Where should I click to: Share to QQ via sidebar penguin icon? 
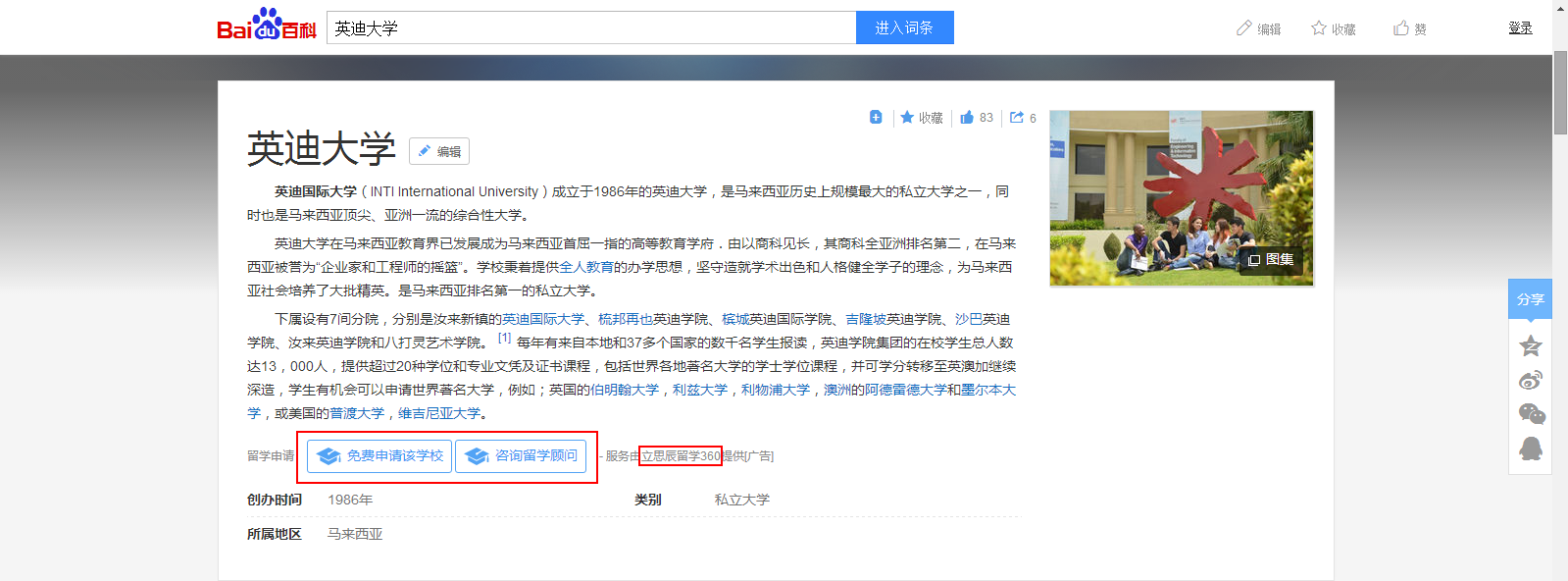1530,449
